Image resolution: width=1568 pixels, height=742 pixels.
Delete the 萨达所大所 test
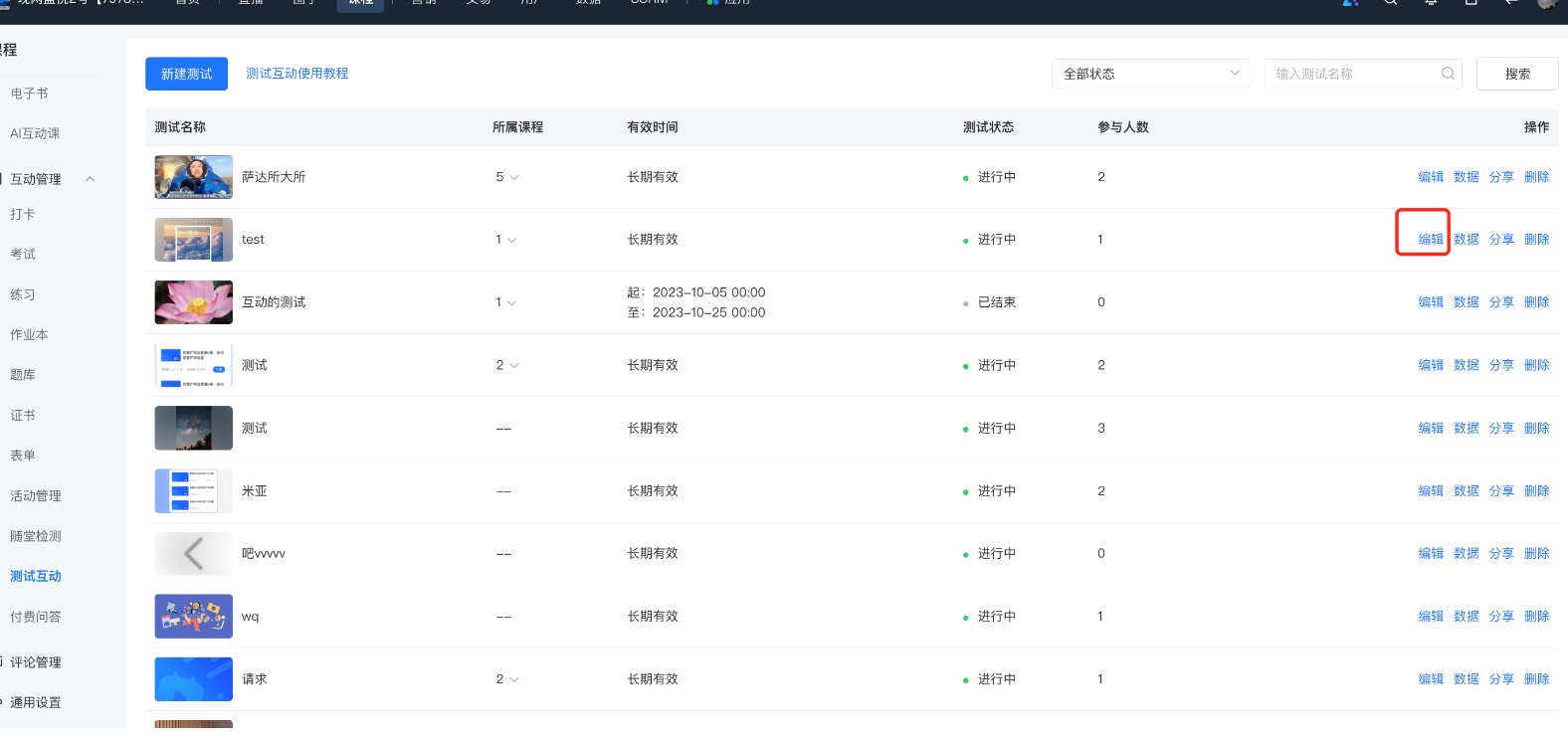pos(1537,177)
